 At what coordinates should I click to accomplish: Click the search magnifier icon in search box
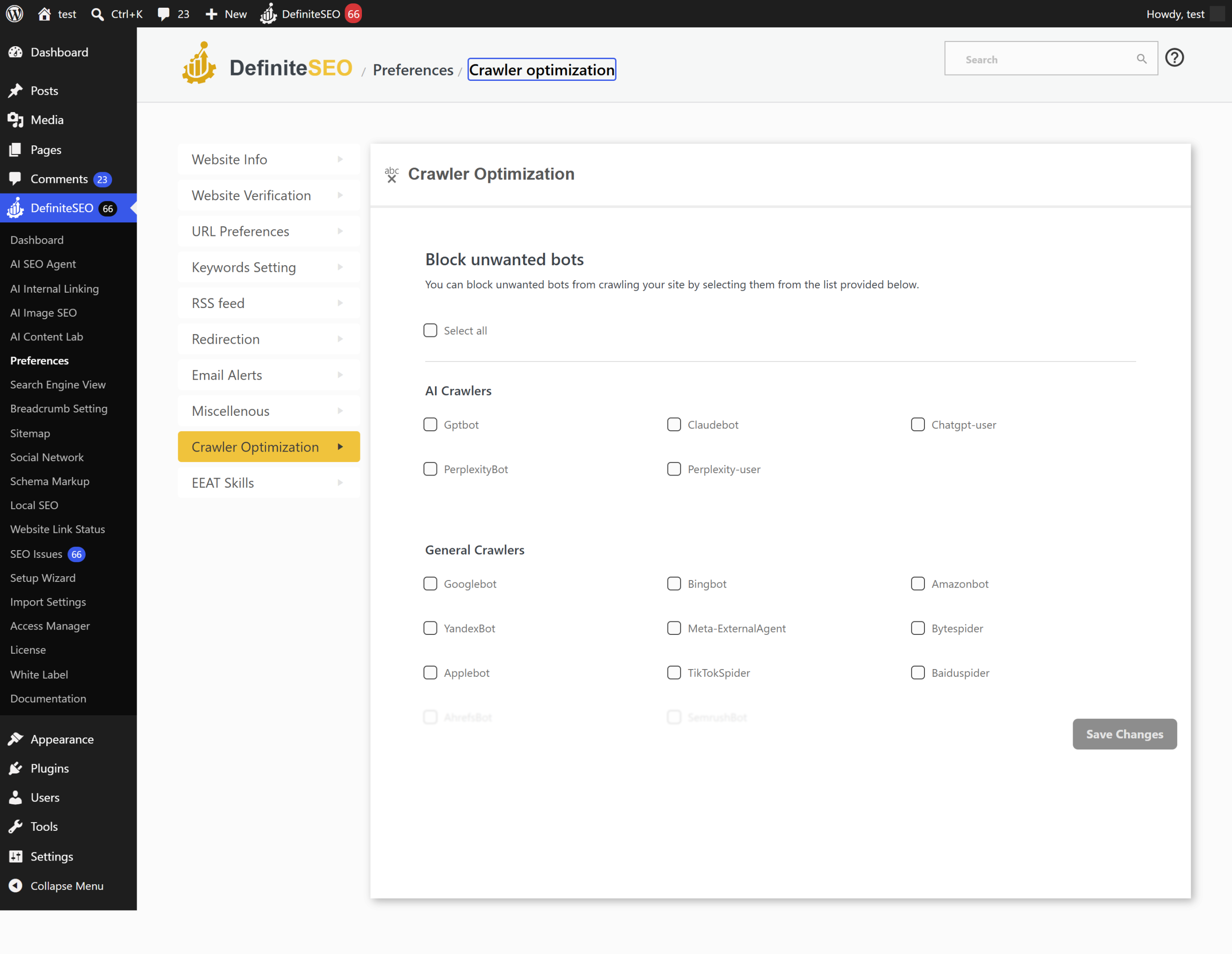[x=1141, y=59]
